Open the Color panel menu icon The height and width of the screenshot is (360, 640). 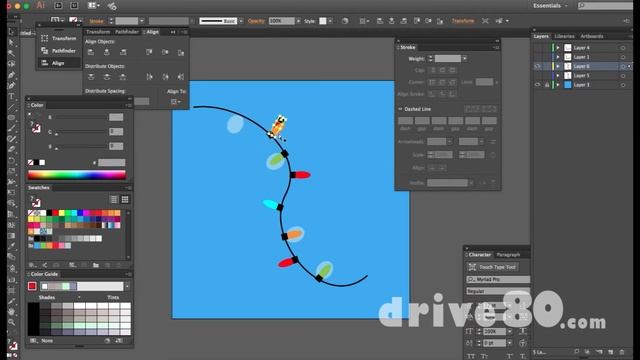pos(129,105)
